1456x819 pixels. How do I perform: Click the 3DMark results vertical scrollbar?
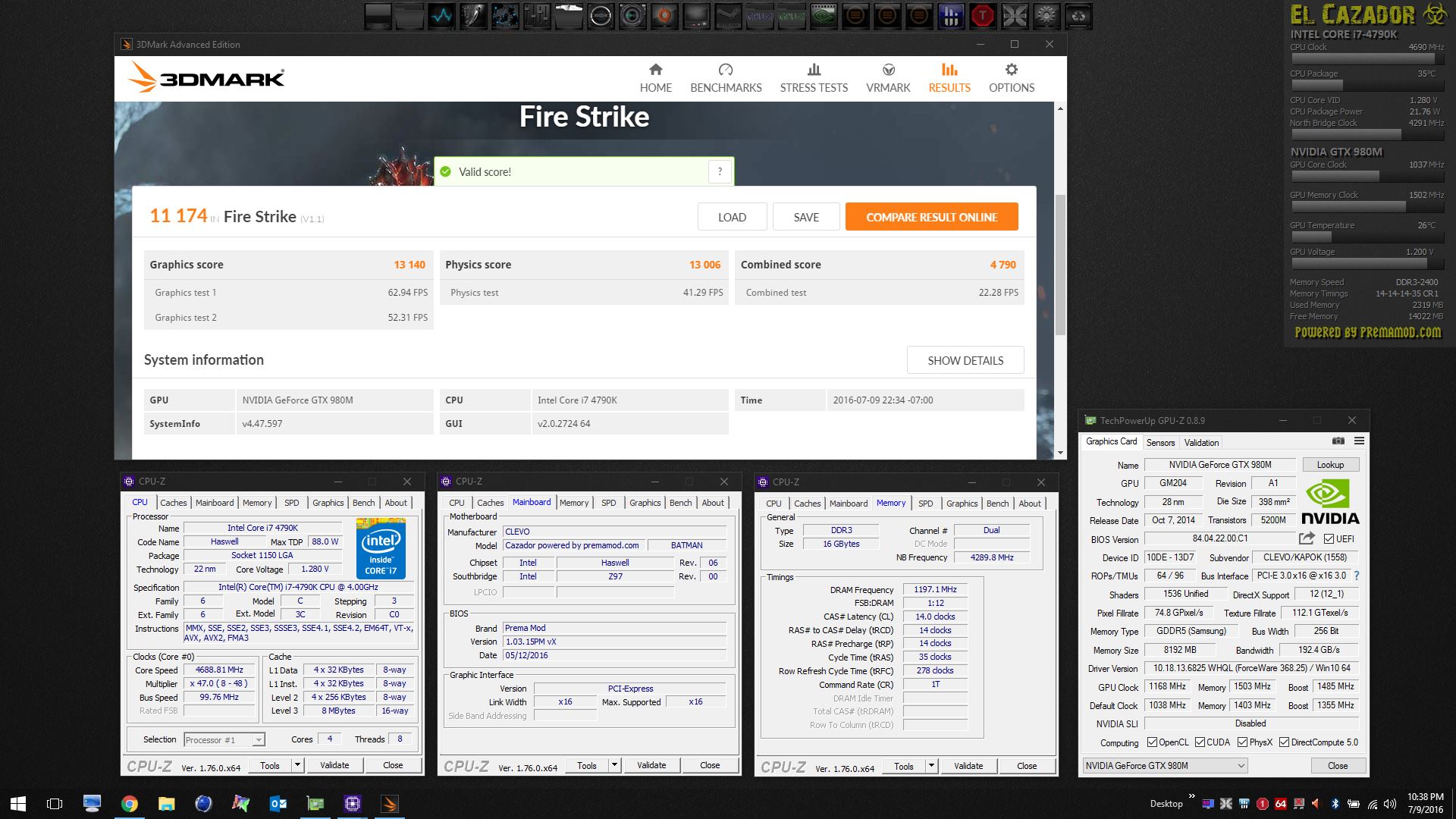(1060, 265)
